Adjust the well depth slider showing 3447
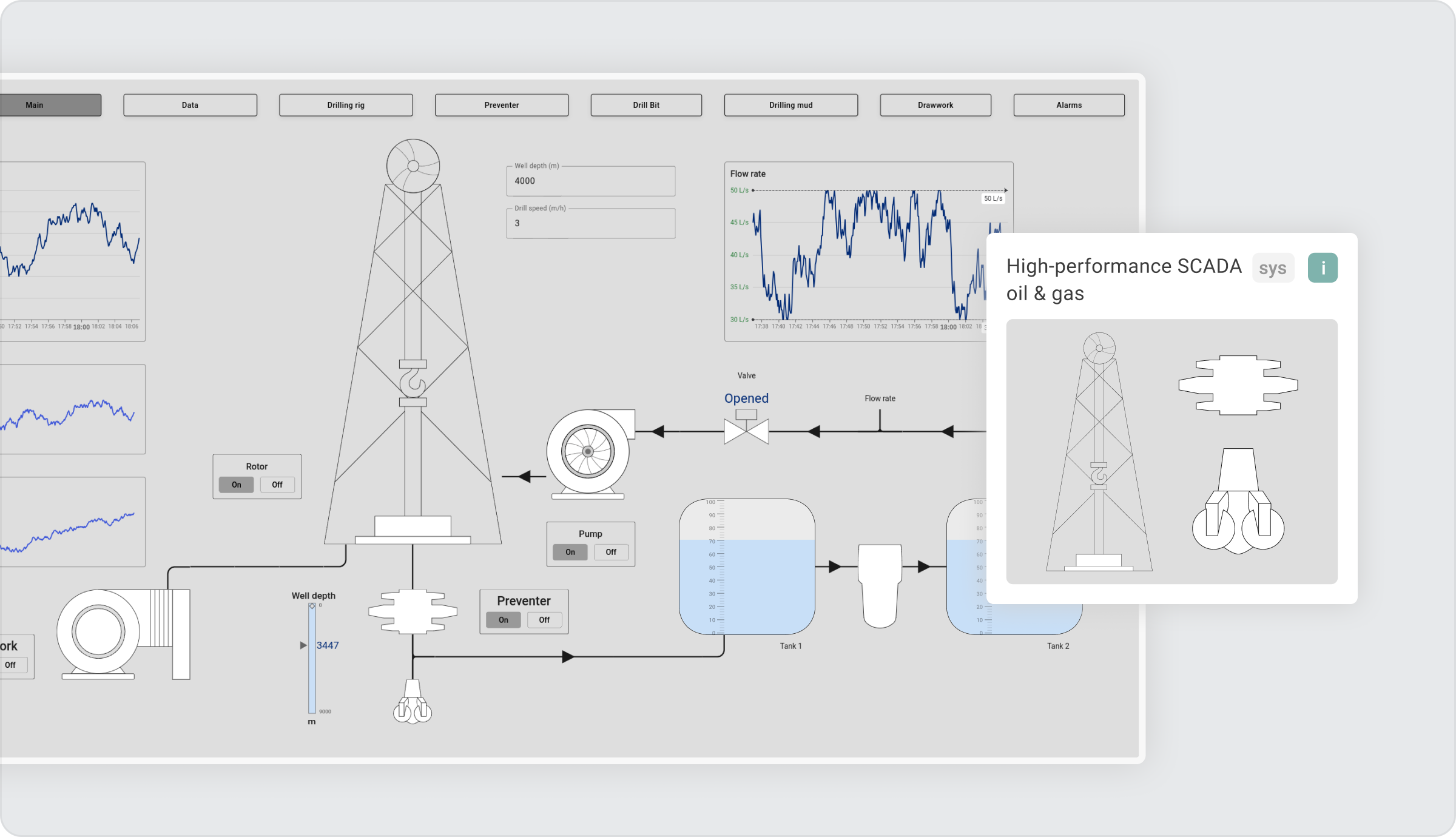The width and height of the screenshot is (1456, 837). pyautogui.click(x=311, y=645)
